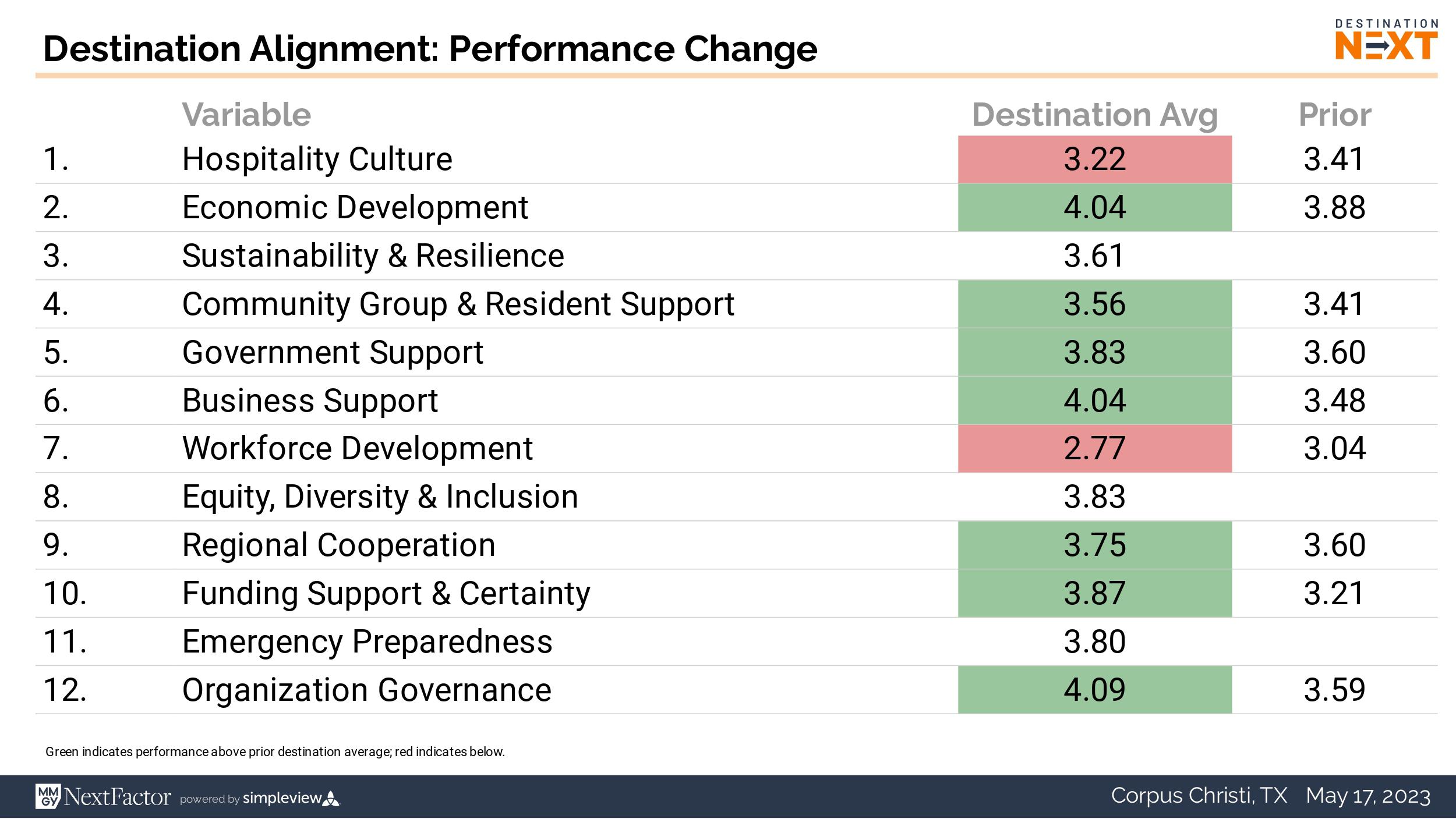Click the green and red legend footnote
The width and height of the screenshot is (1456, 819).
tap(275, 752)
